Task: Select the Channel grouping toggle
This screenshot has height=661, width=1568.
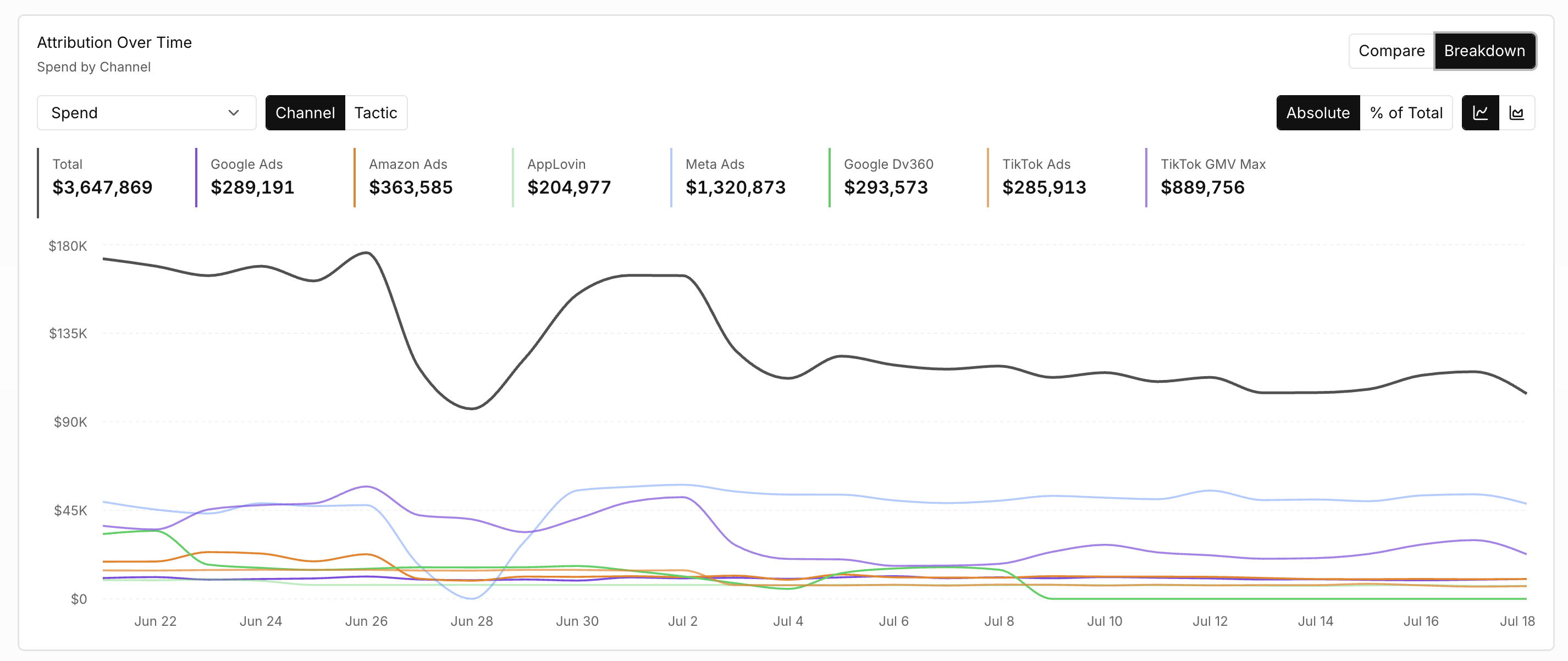Action: (x=305, y=113)
